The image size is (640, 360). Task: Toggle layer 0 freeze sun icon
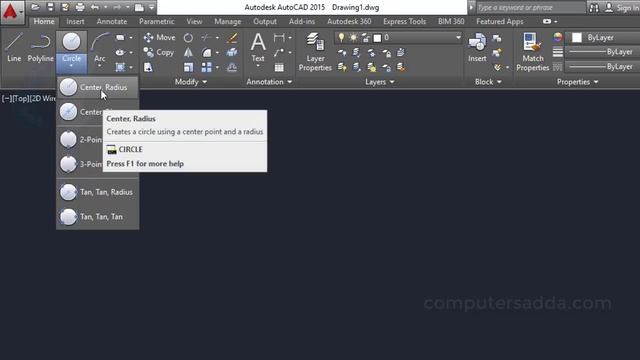[x=353, y=38]
